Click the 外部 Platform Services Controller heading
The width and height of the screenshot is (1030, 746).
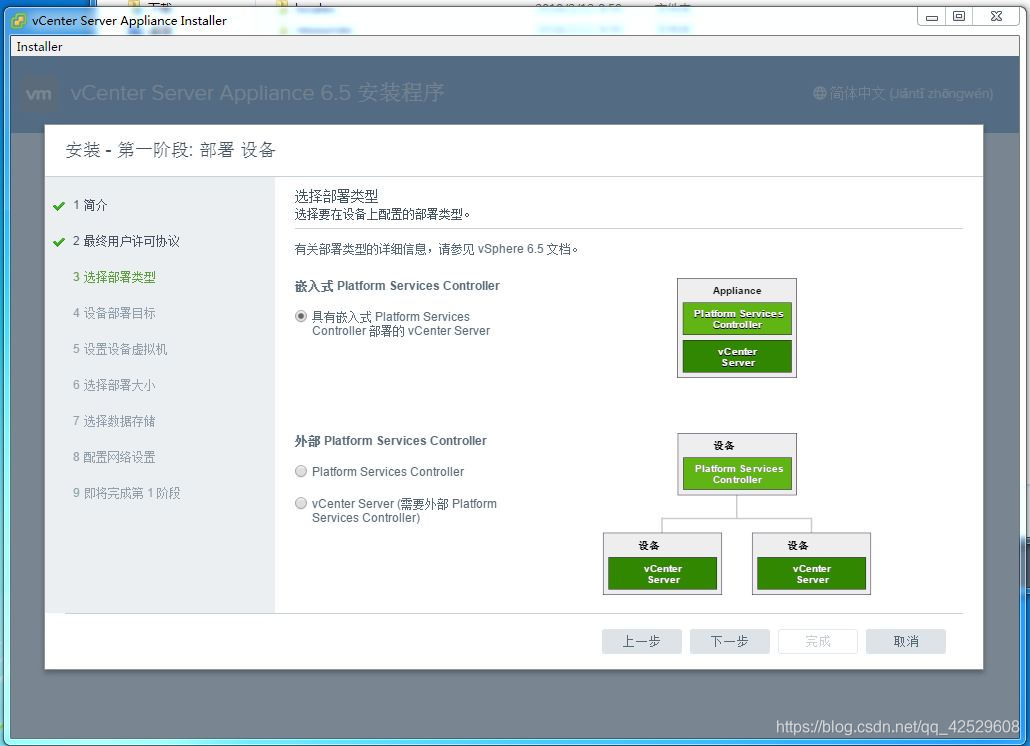tap(391, 441)
